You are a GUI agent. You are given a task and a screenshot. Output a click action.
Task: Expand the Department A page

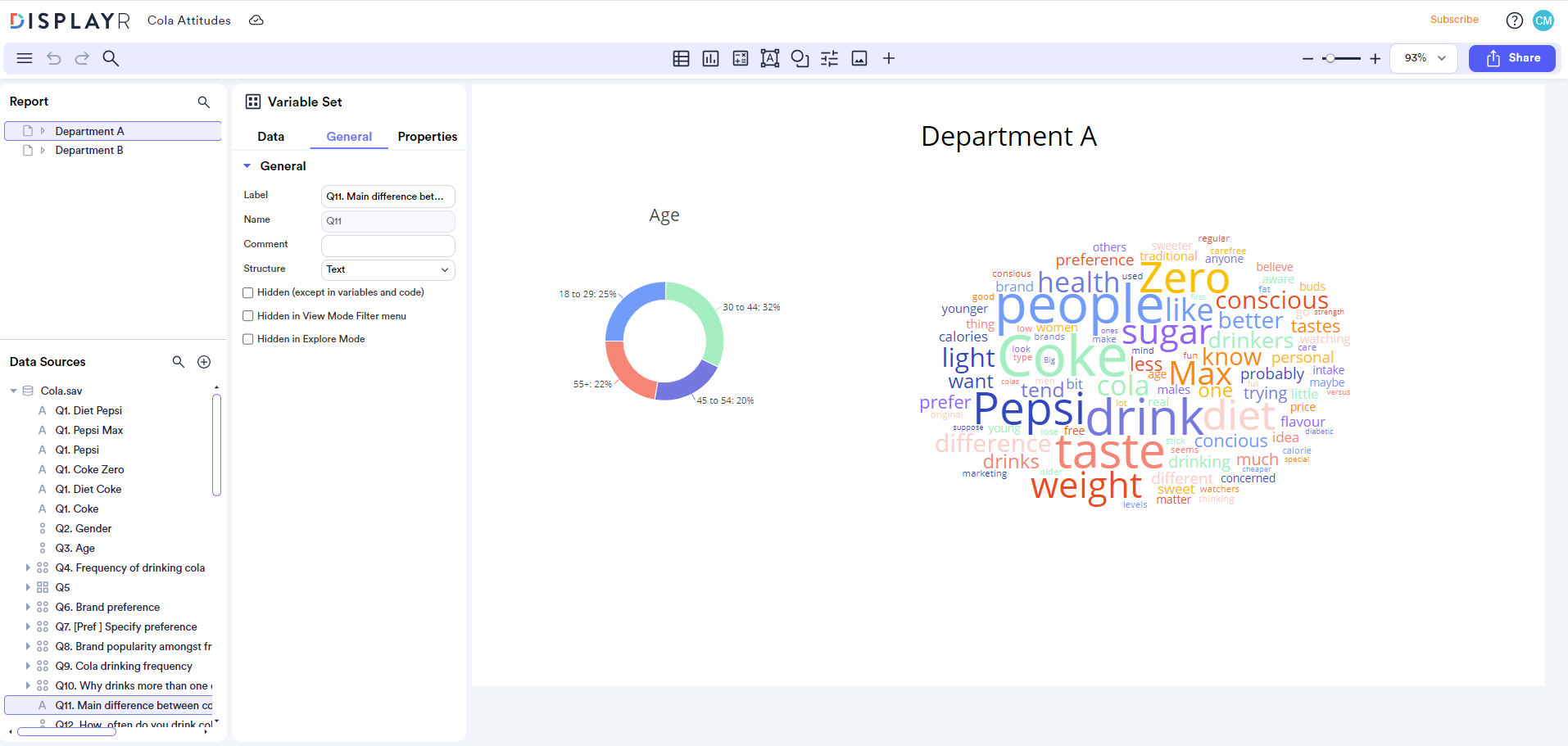tap(43, 131)
